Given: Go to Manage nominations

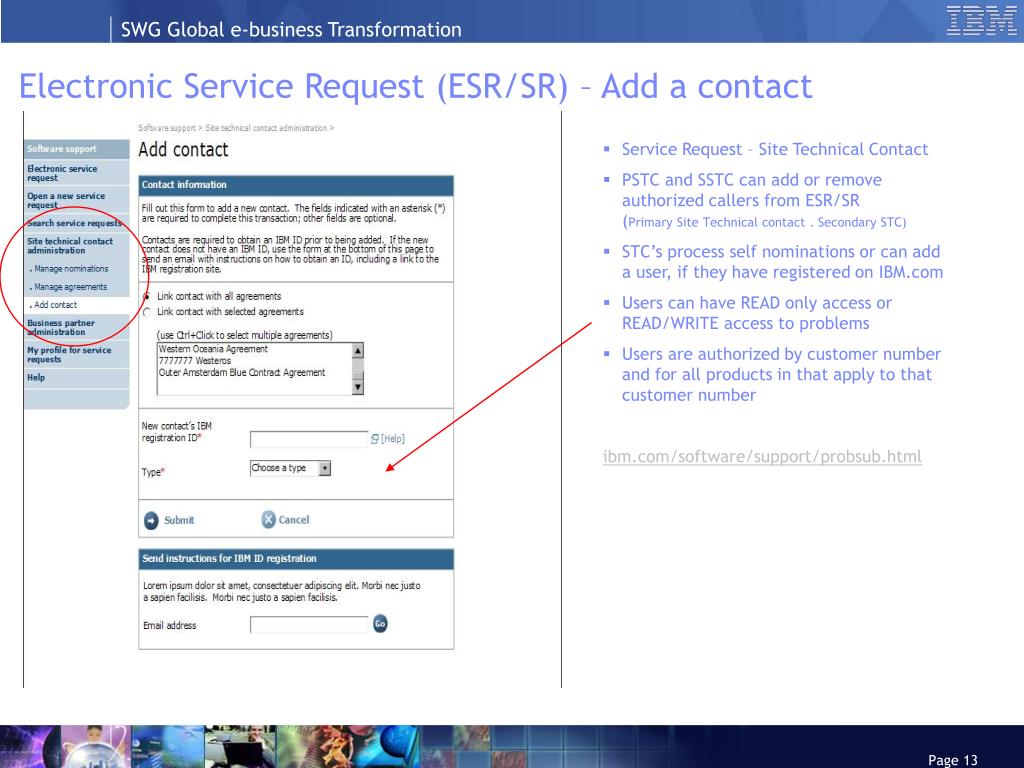Looking at the screenshot, I should pyautogui.click(x=71, y=268).
